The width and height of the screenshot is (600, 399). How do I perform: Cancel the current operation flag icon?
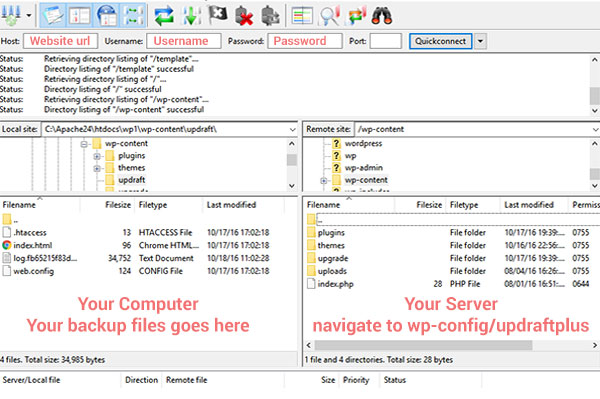click(217, 15)
